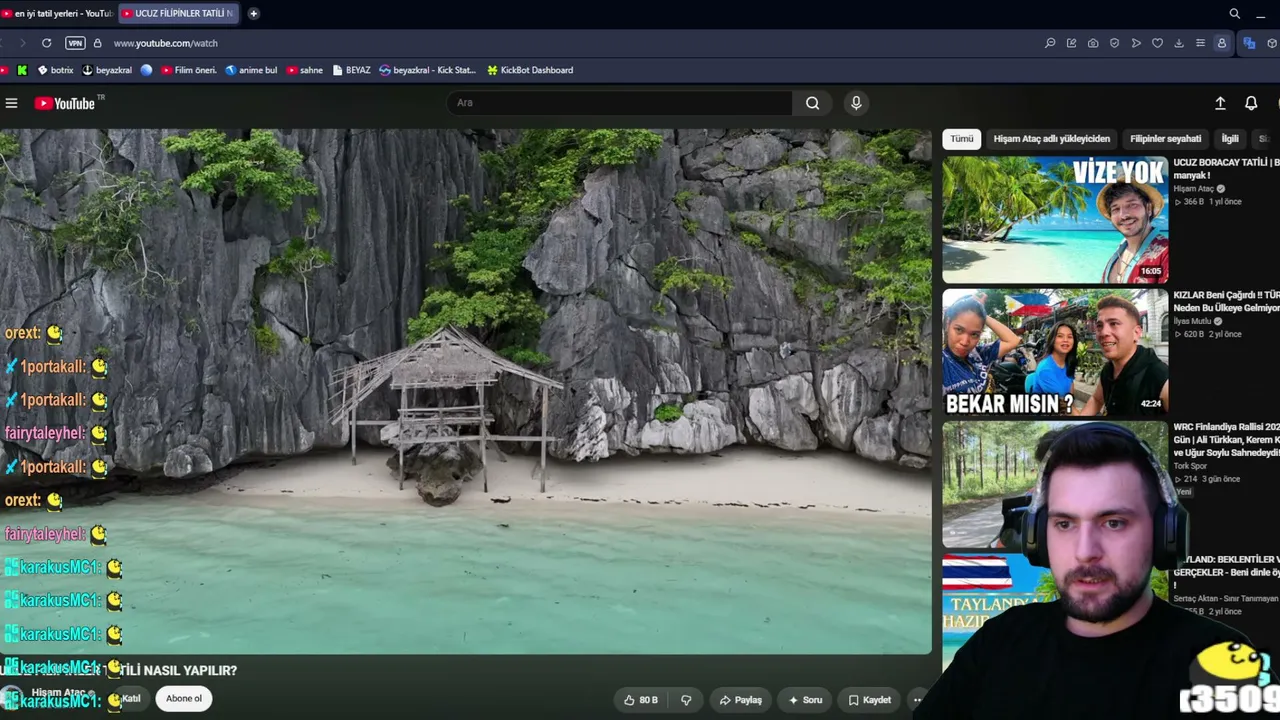Viewport: 1280px width, 720px height.
Task: Like the video showing 80 B
Action: pyautogui.click(x=640, y=700)
